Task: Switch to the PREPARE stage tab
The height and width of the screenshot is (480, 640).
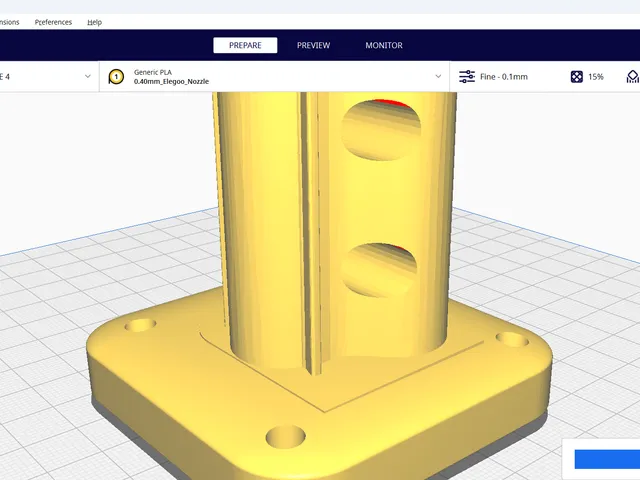Action: (x=245, y=45)
